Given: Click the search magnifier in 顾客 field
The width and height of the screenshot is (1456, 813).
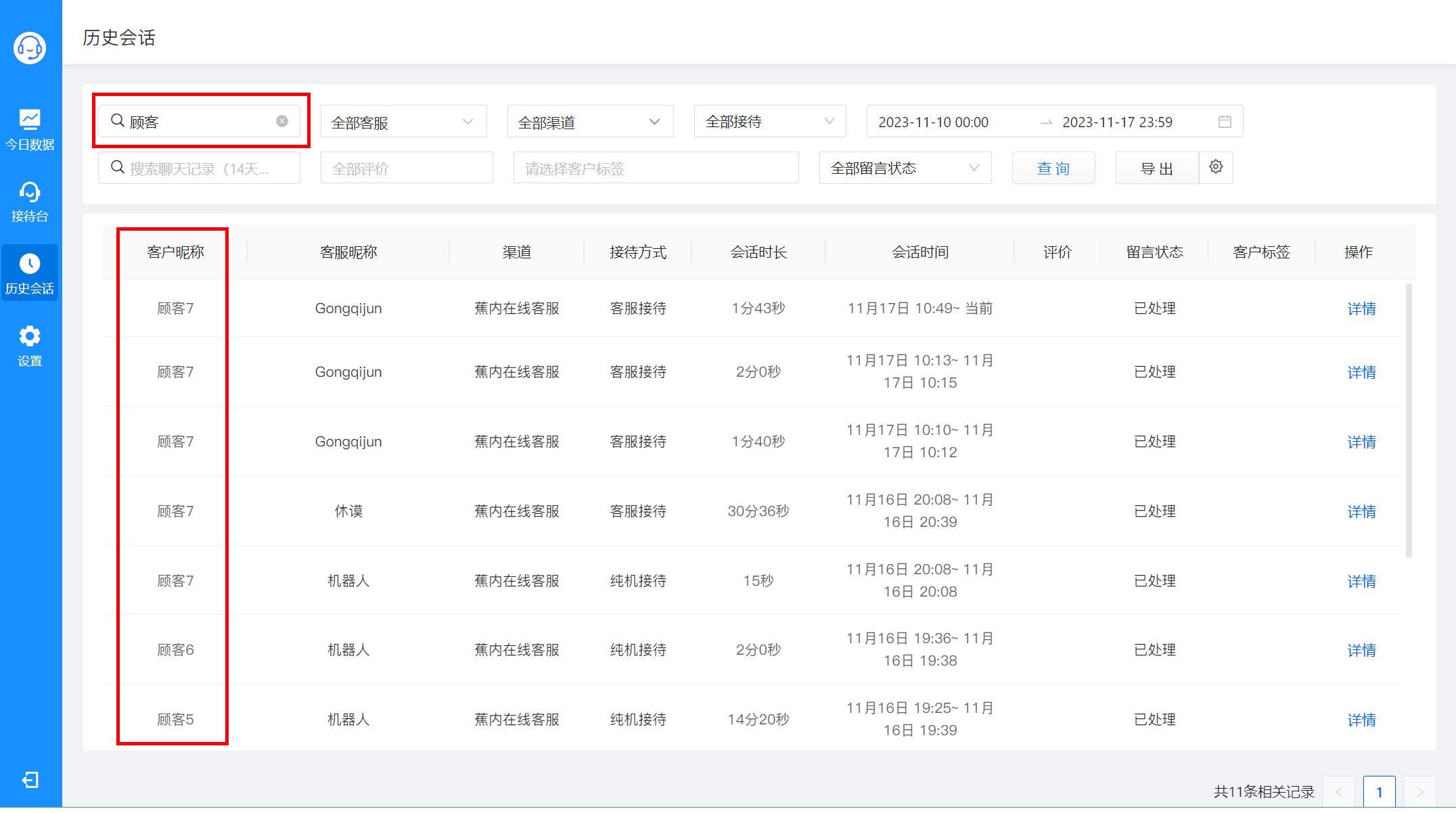Looking at the screenshot, I should click(118, 120).
